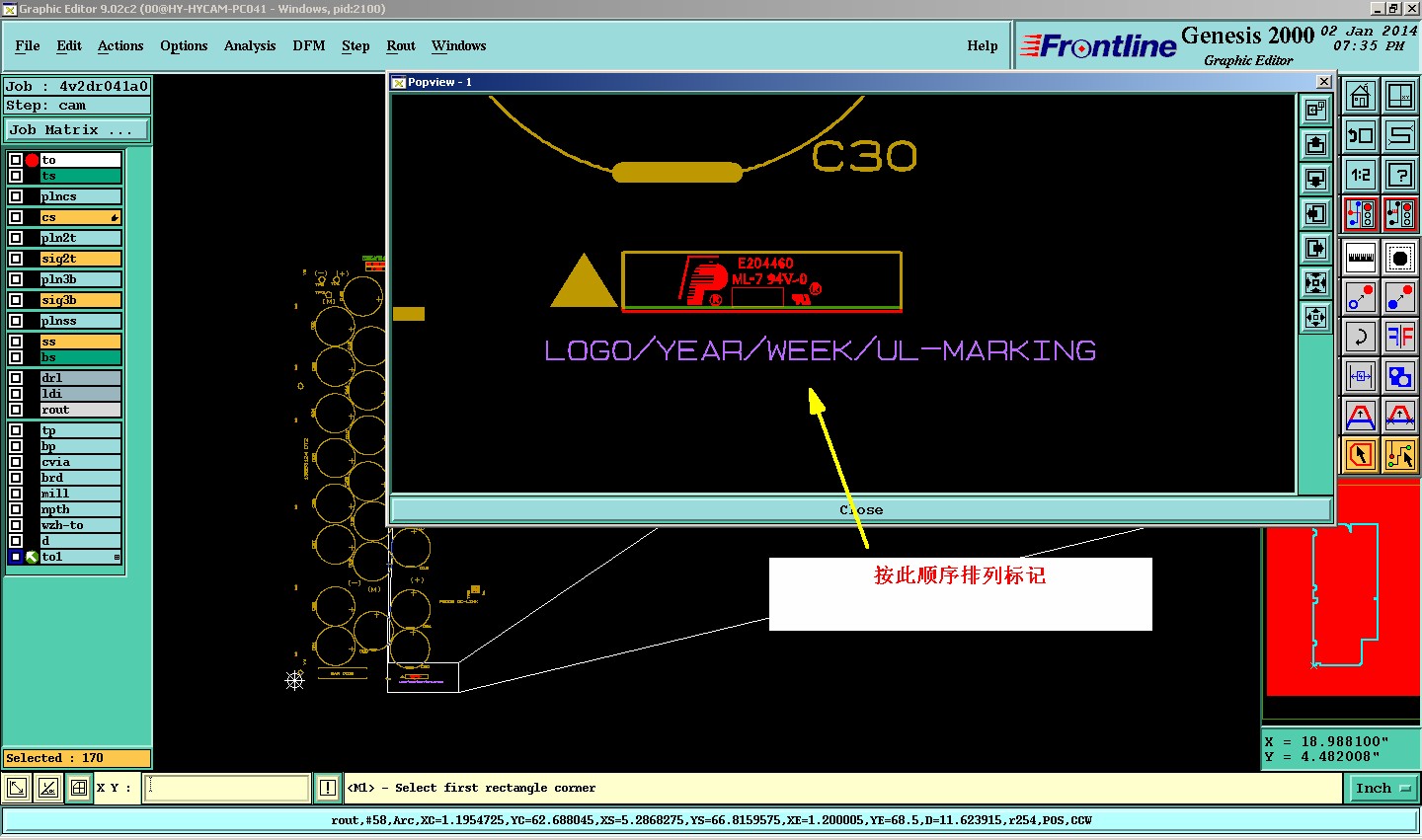Toggle display checkbox for layer sig2t
Screen dimensions: 1422x840
click(x=16, y=259)
